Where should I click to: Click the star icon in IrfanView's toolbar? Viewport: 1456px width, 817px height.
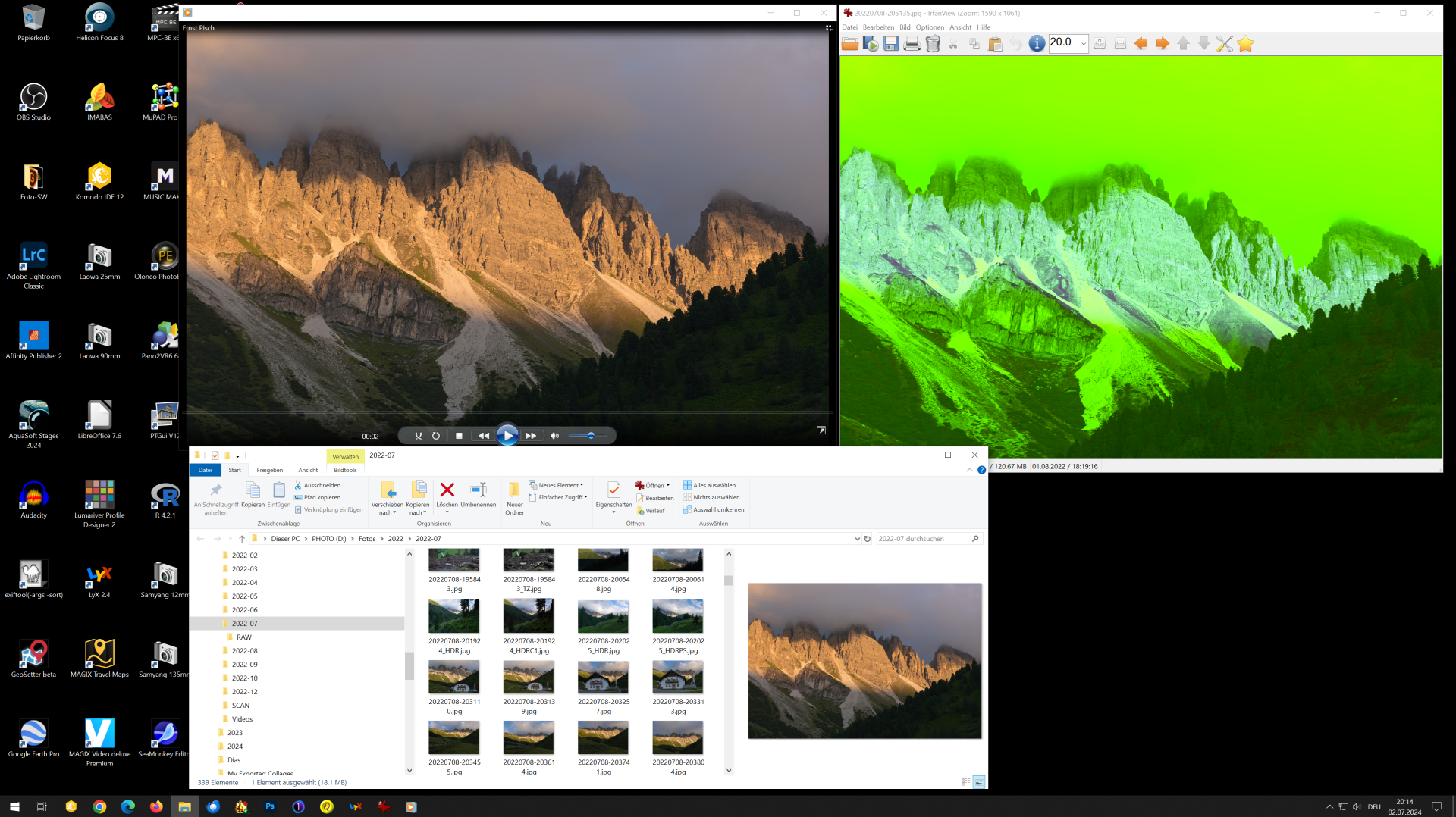(x=1244, y=43)
